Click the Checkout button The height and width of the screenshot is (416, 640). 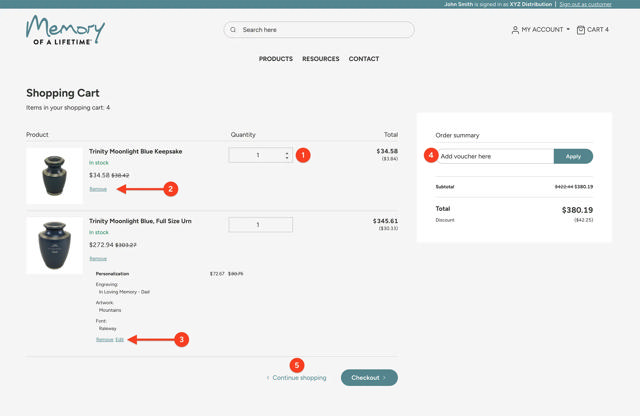tap(369, 378)
